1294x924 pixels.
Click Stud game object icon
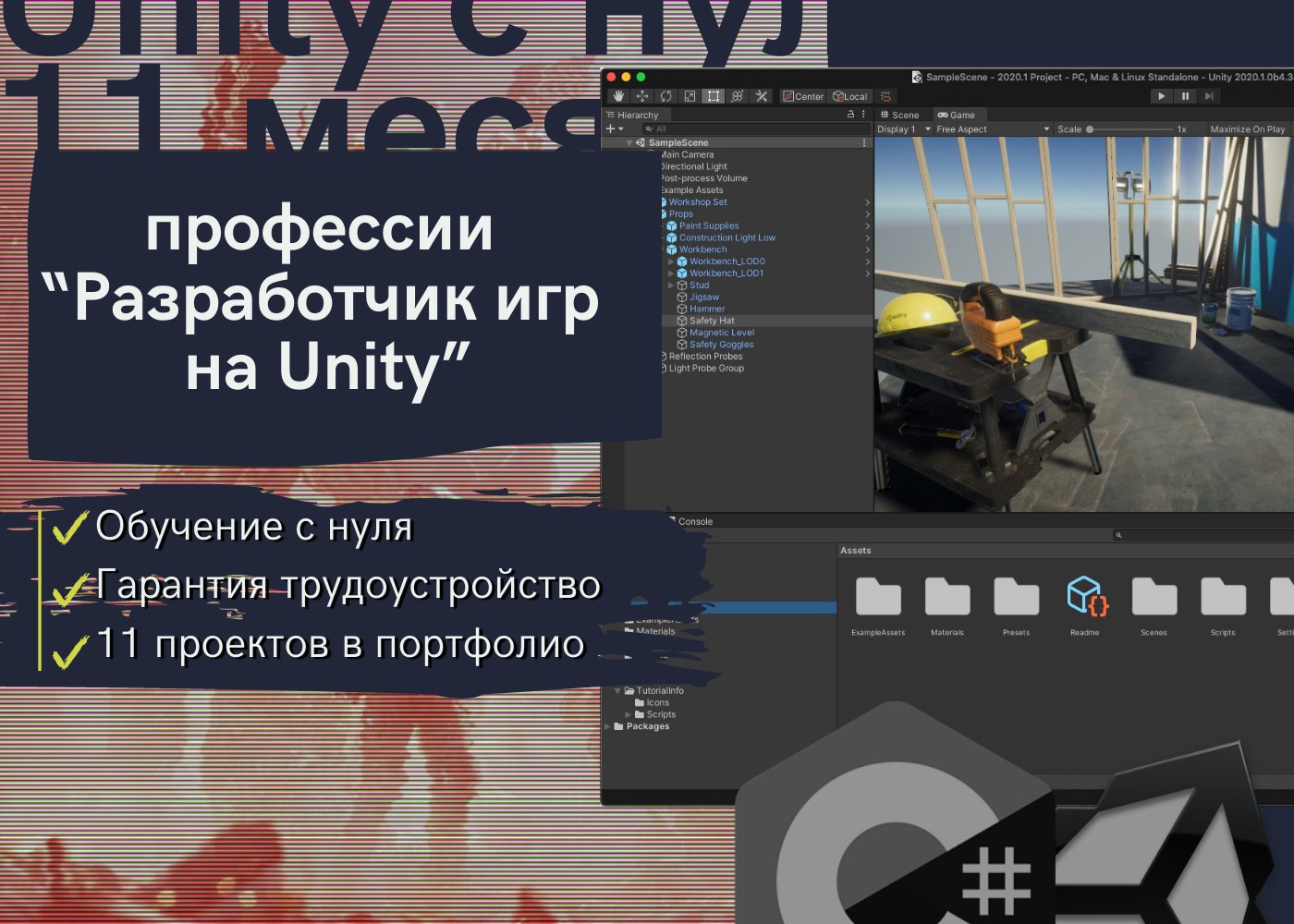682,286
